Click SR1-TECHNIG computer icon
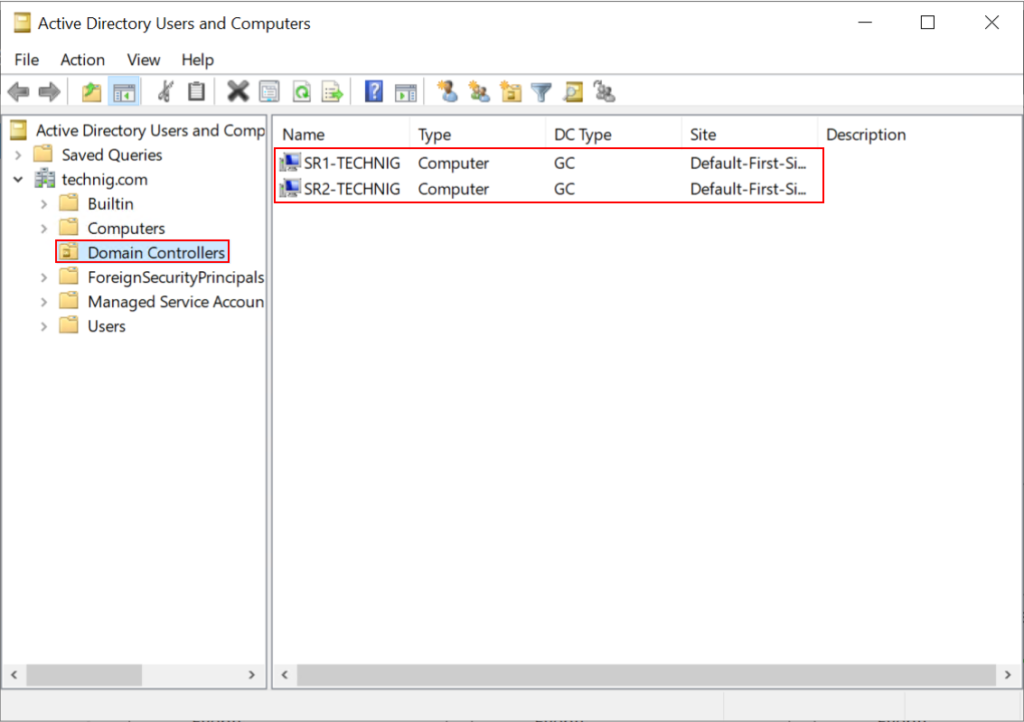Image resolution: width=1024 pixels, height=722 pixels. pyautogui.click(x=289, y=163)
